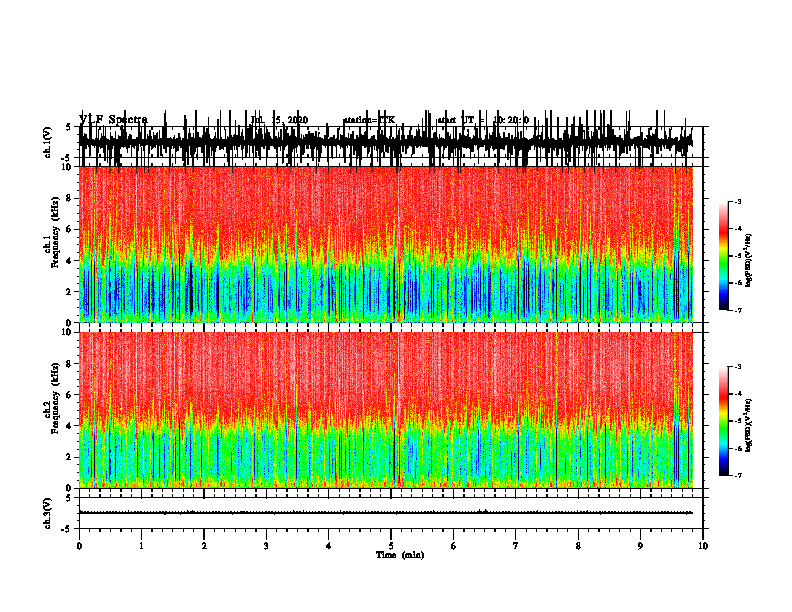
Task: Click the 'VLF Spectra' plot title
Action: (x=113, y=120)
